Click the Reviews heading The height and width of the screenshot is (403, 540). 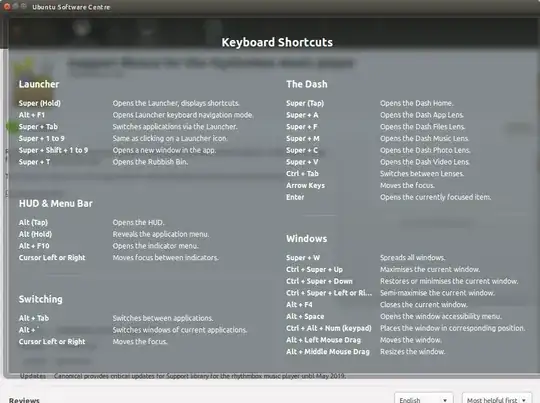24,400
